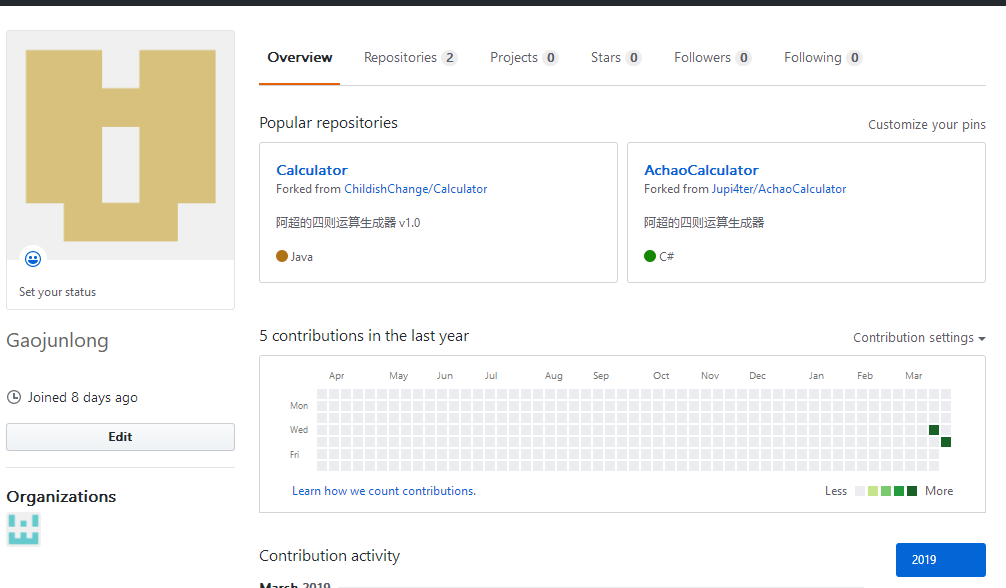Screen dimensions: 1006x588
Task: Select the 2019 year filter button
Action: click(940, 560)
